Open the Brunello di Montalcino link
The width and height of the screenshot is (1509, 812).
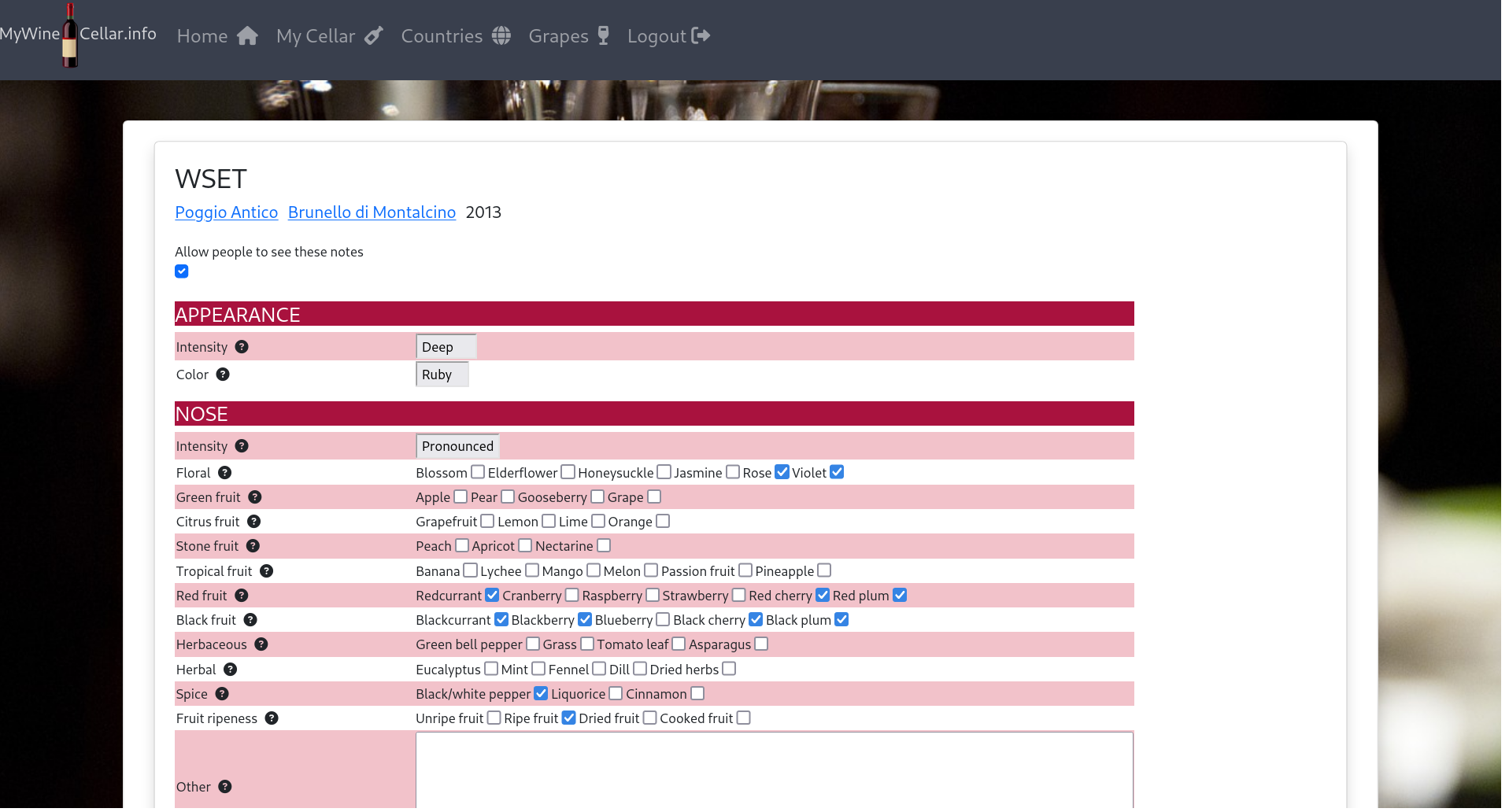[x=372, y=213]
